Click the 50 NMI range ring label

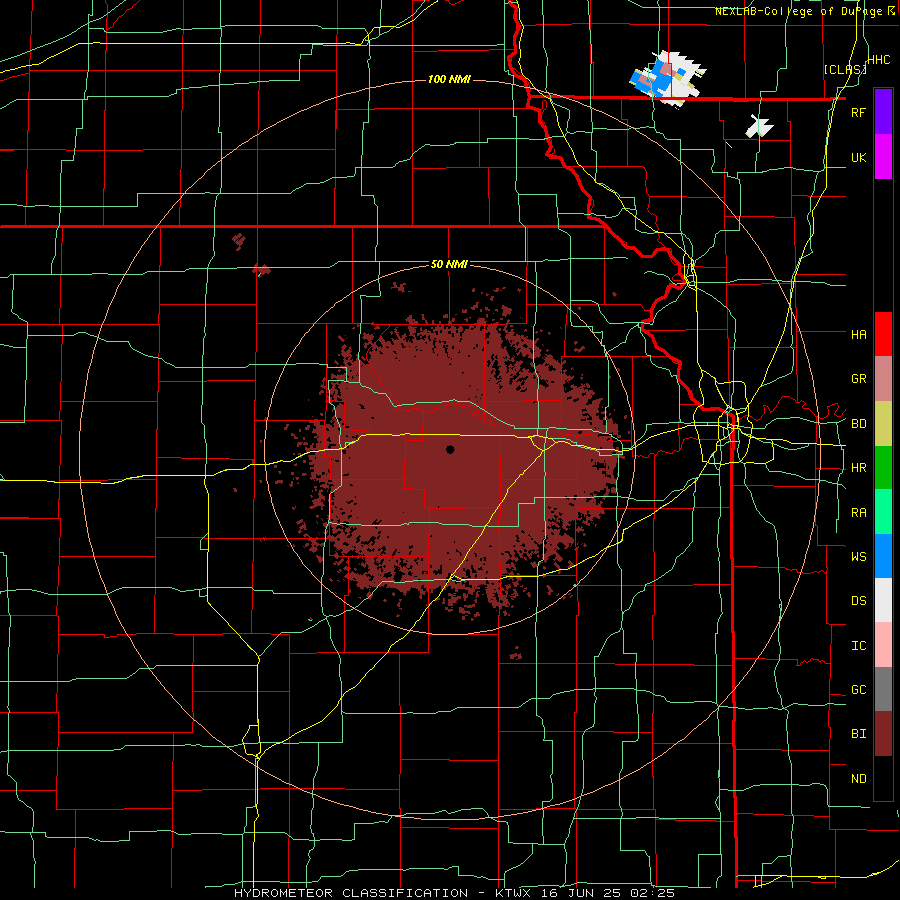pos(449,264)
